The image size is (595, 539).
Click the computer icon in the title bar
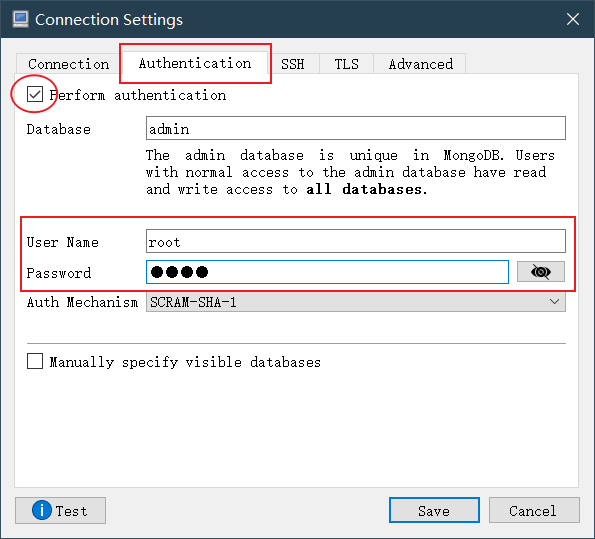[x=20, y=19]
